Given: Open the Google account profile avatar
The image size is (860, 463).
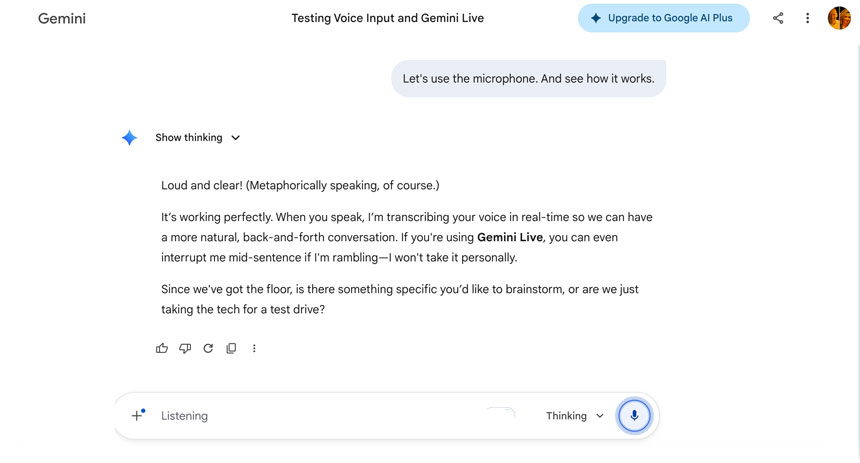Looking at the screenshot, I should [839, 18].
